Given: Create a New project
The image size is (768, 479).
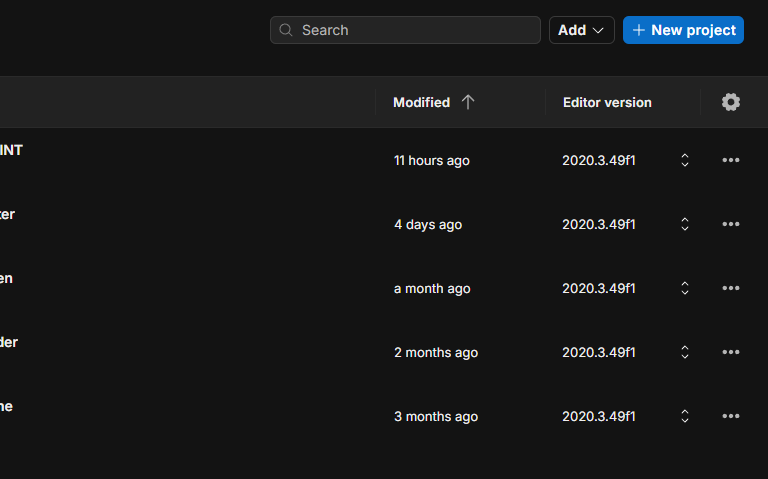Looking at the screenshot, I should 683,30.
